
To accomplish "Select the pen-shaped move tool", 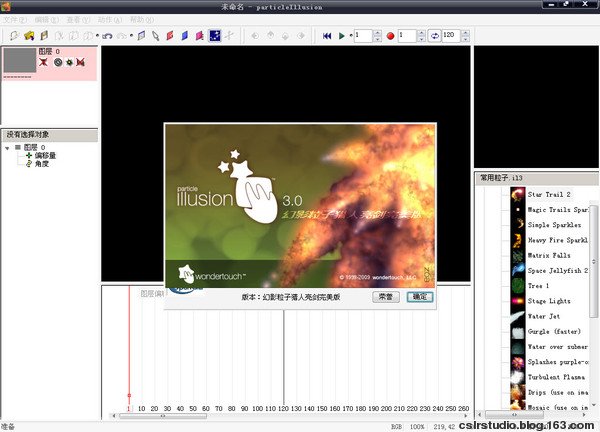I will (x=155, y=36).
